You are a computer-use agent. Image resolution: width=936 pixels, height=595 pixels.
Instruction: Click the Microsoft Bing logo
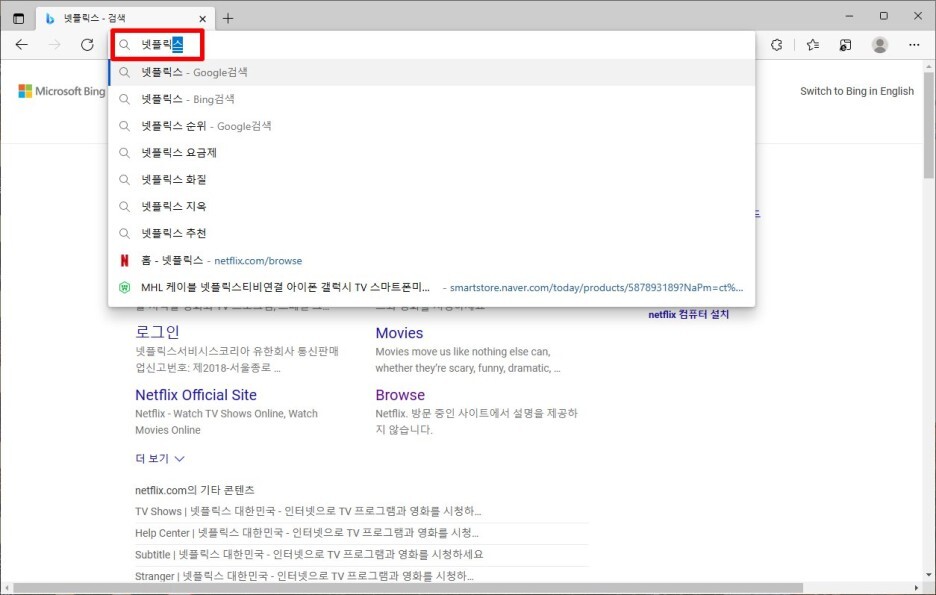coord(61,91)
